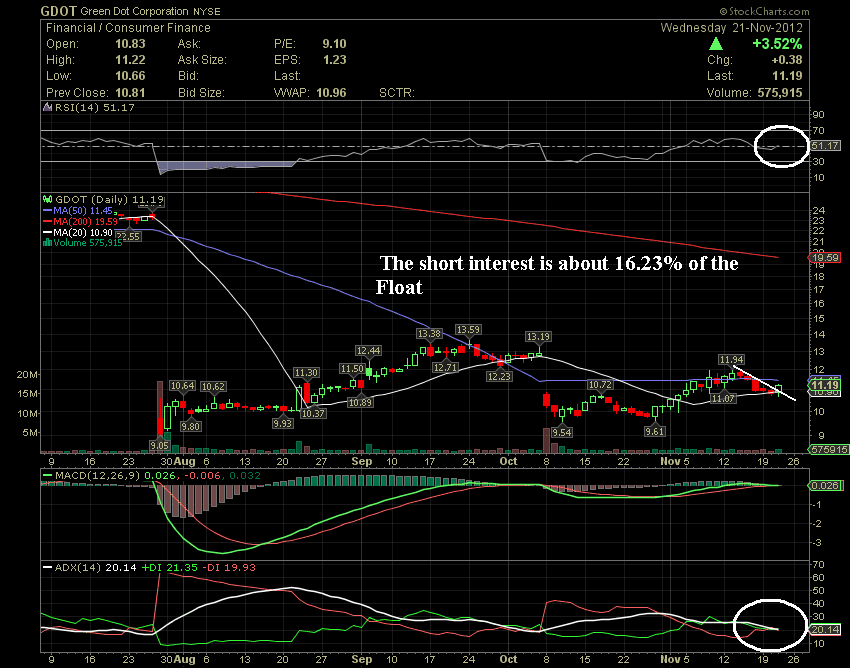Click the Chg value +0.38
Image resolution: width=850 pixels, height=668 pixels.
click(x=787, y=60)
